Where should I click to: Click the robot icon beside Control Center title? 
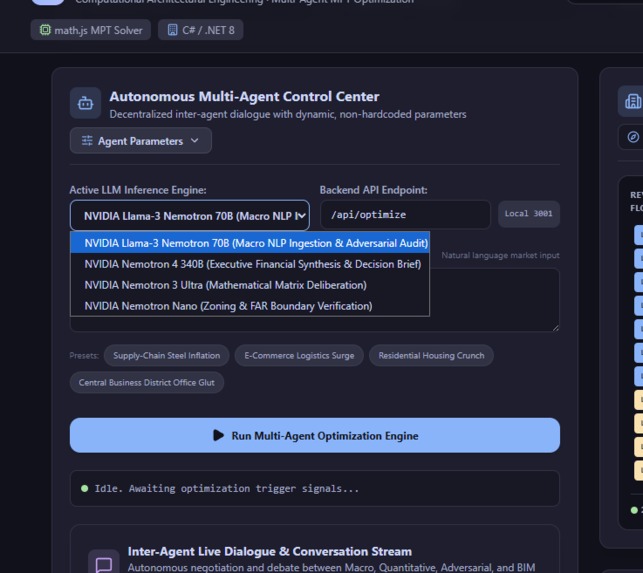click(85, 103)
